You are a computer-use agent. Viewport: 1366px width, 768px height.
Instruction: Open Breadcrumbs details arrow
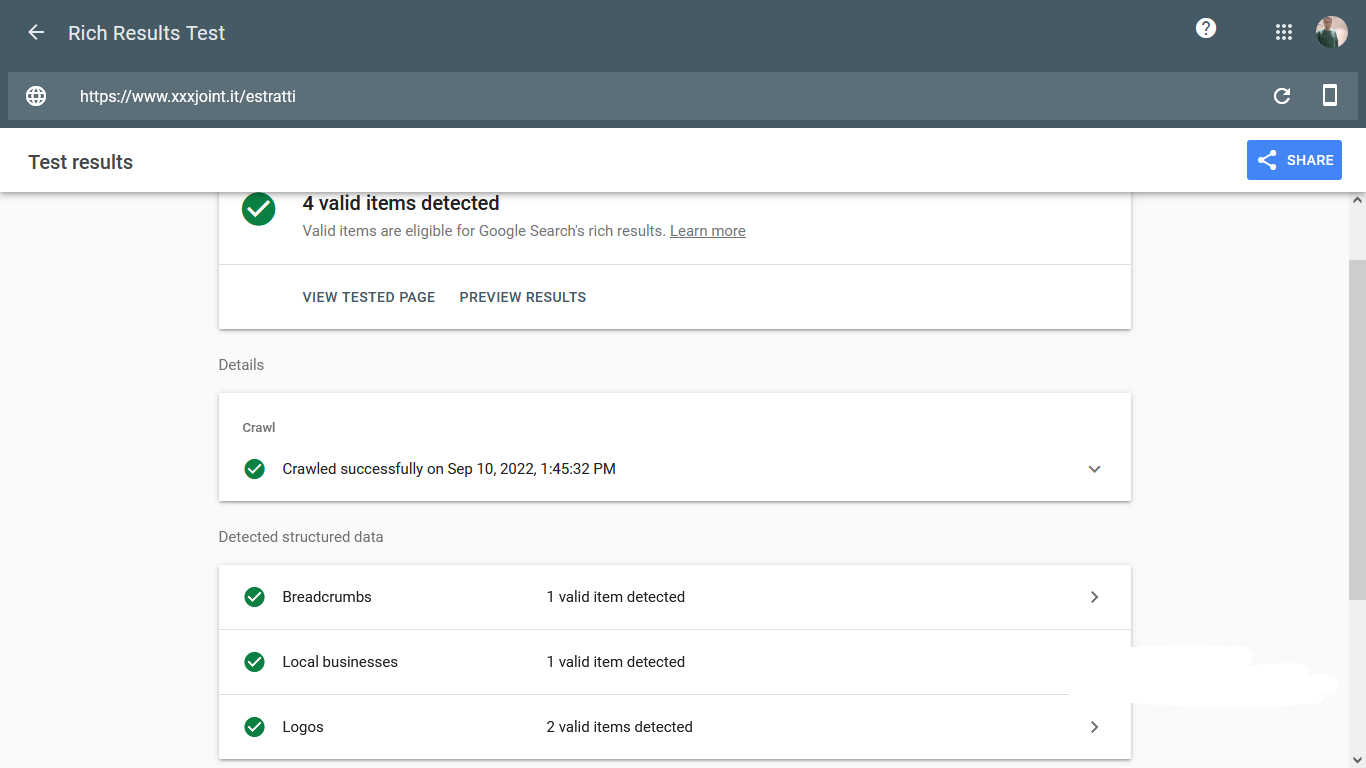1094,597
